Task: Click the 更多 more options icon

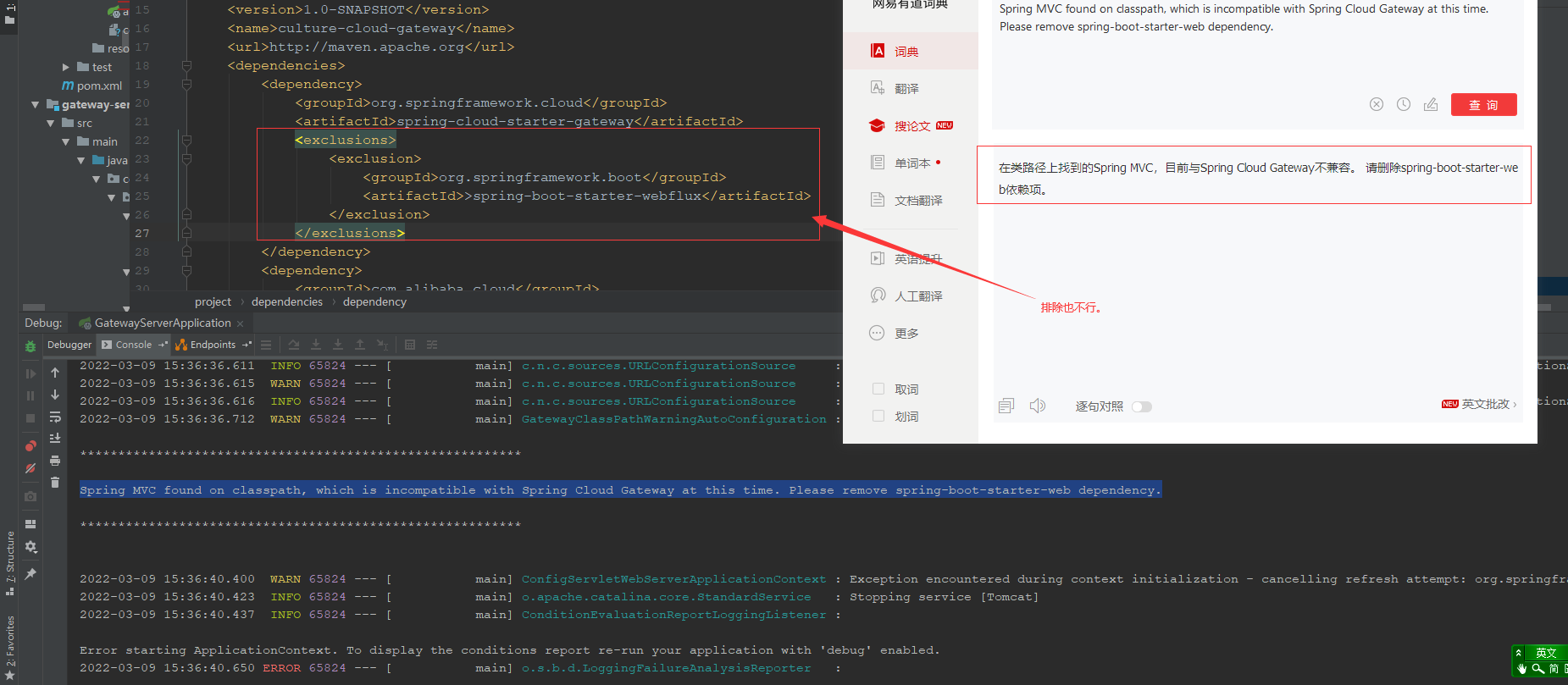Action: 878,333
